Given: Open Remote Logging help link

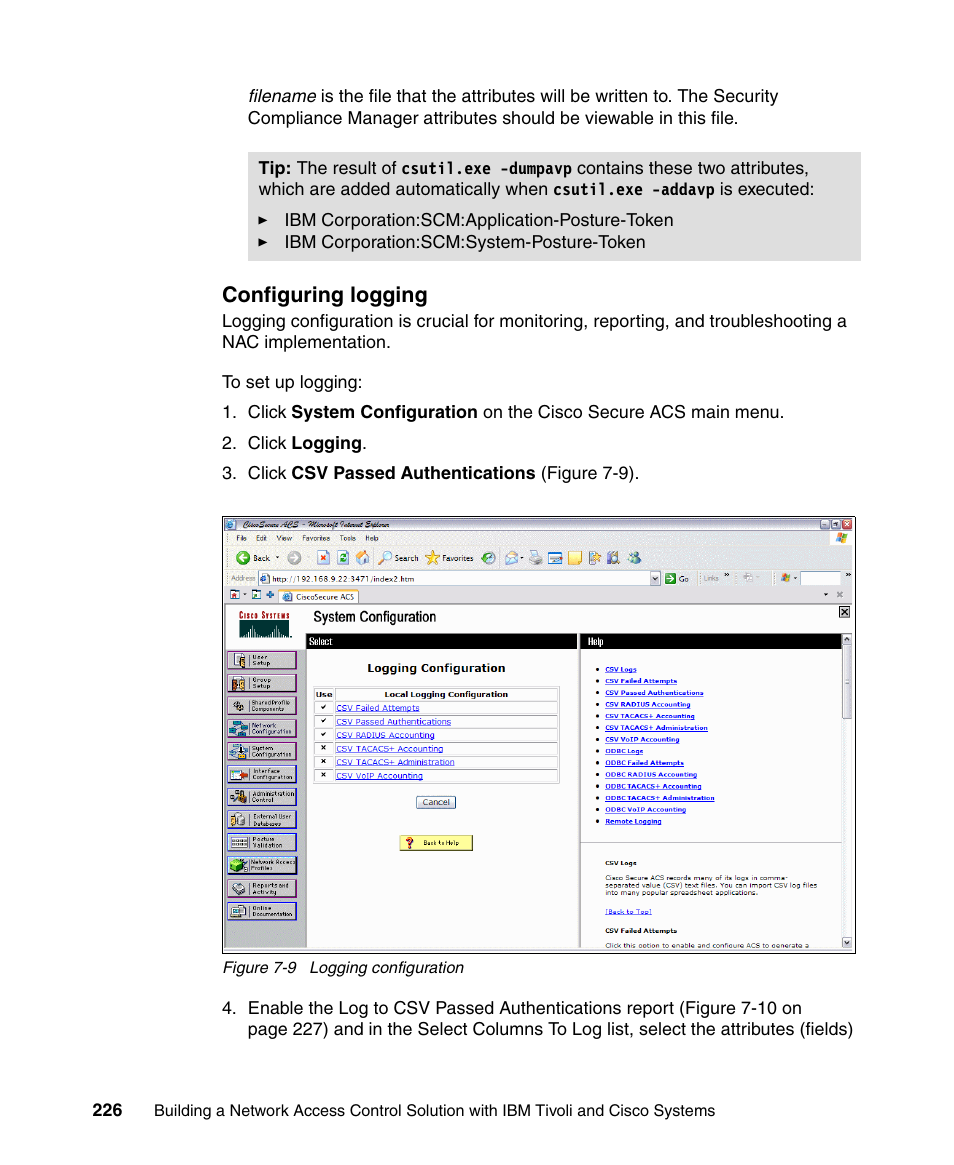Looking at the screenshot, I should tap(633, 822).
